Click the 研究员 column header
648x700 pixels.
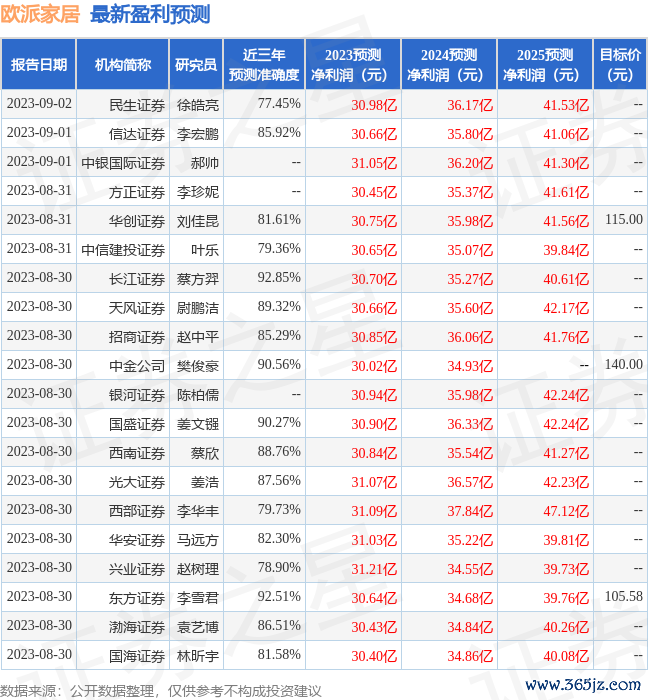(x=196, y=65)
